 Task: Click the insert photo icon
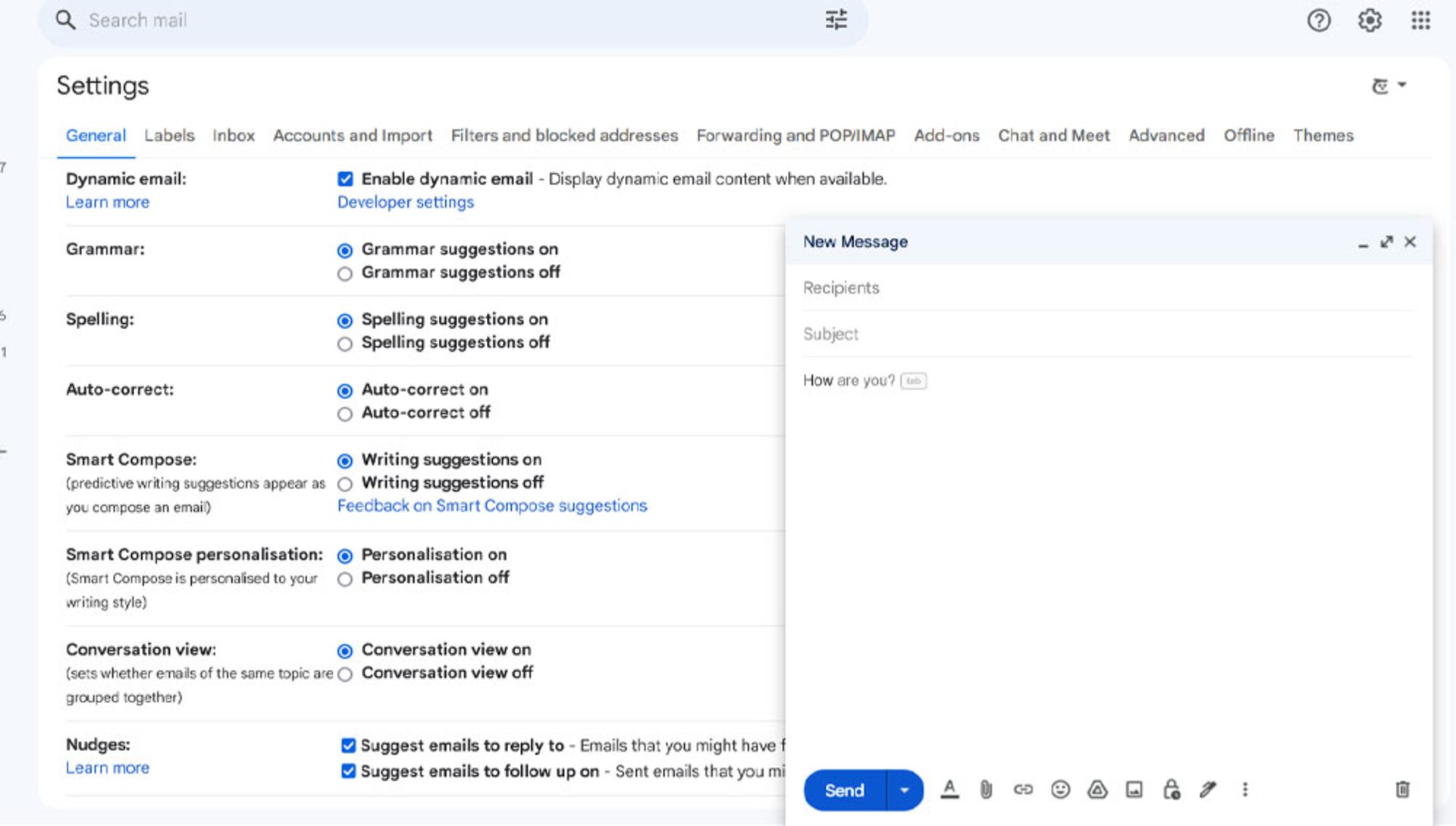click(x=1134, y=790)
